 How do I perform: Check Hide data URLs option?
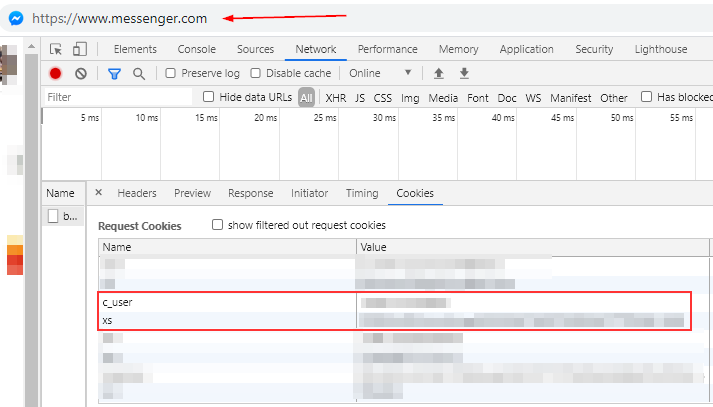(208, 96)
